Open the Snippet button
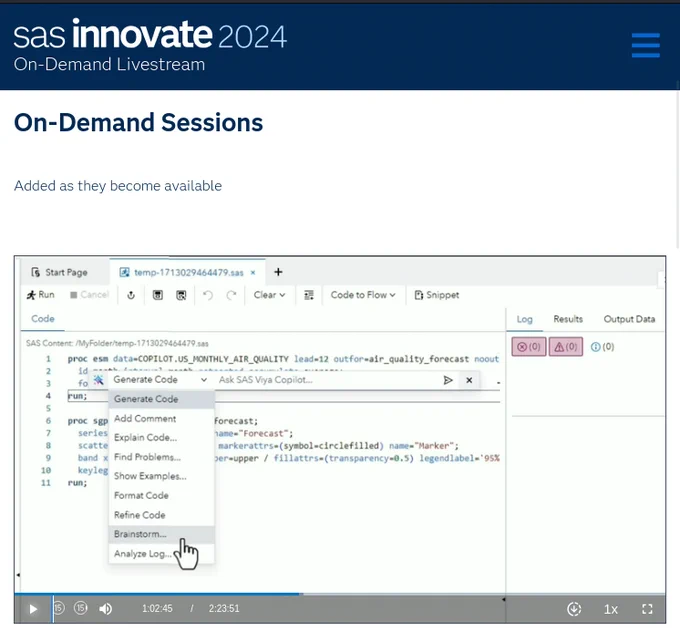The image size is (680, 631). point(437,295)
